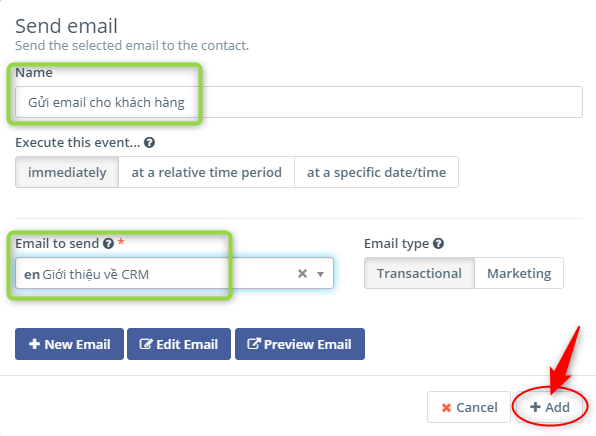The height and width of the screenshot is (436, 596).
Task: Click plus icon on New Email button
Action: 34,344
